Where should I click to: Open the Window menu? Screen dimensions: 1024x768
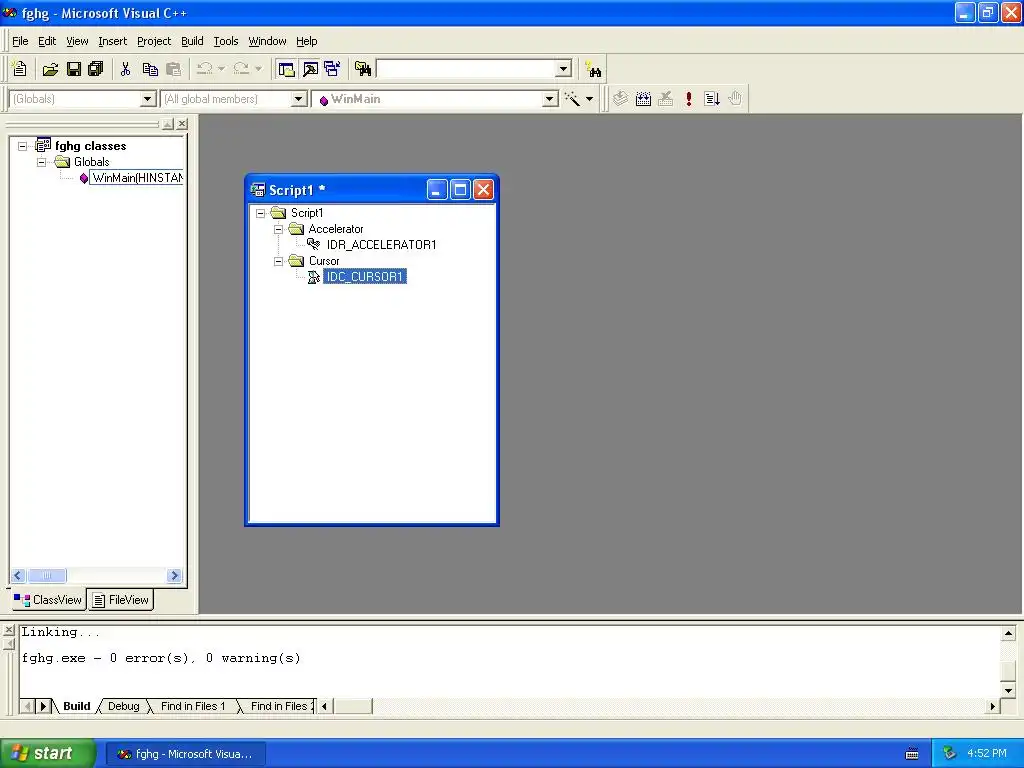(267, 41)
